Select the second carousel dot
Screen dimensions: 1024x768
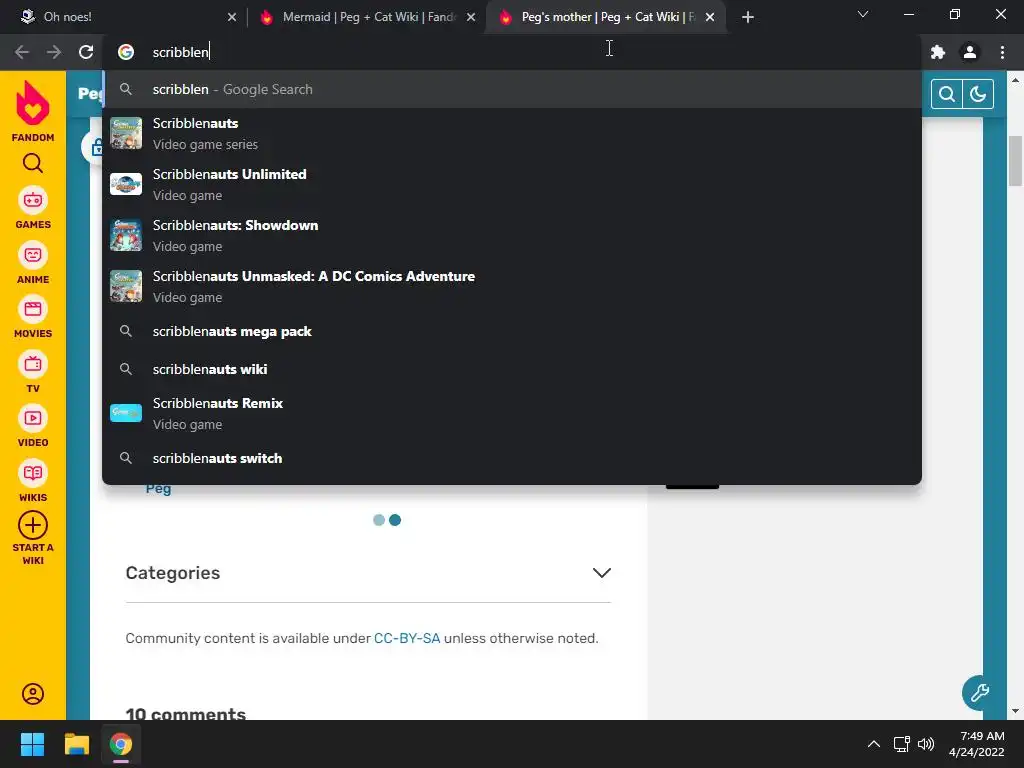[395, 520]
